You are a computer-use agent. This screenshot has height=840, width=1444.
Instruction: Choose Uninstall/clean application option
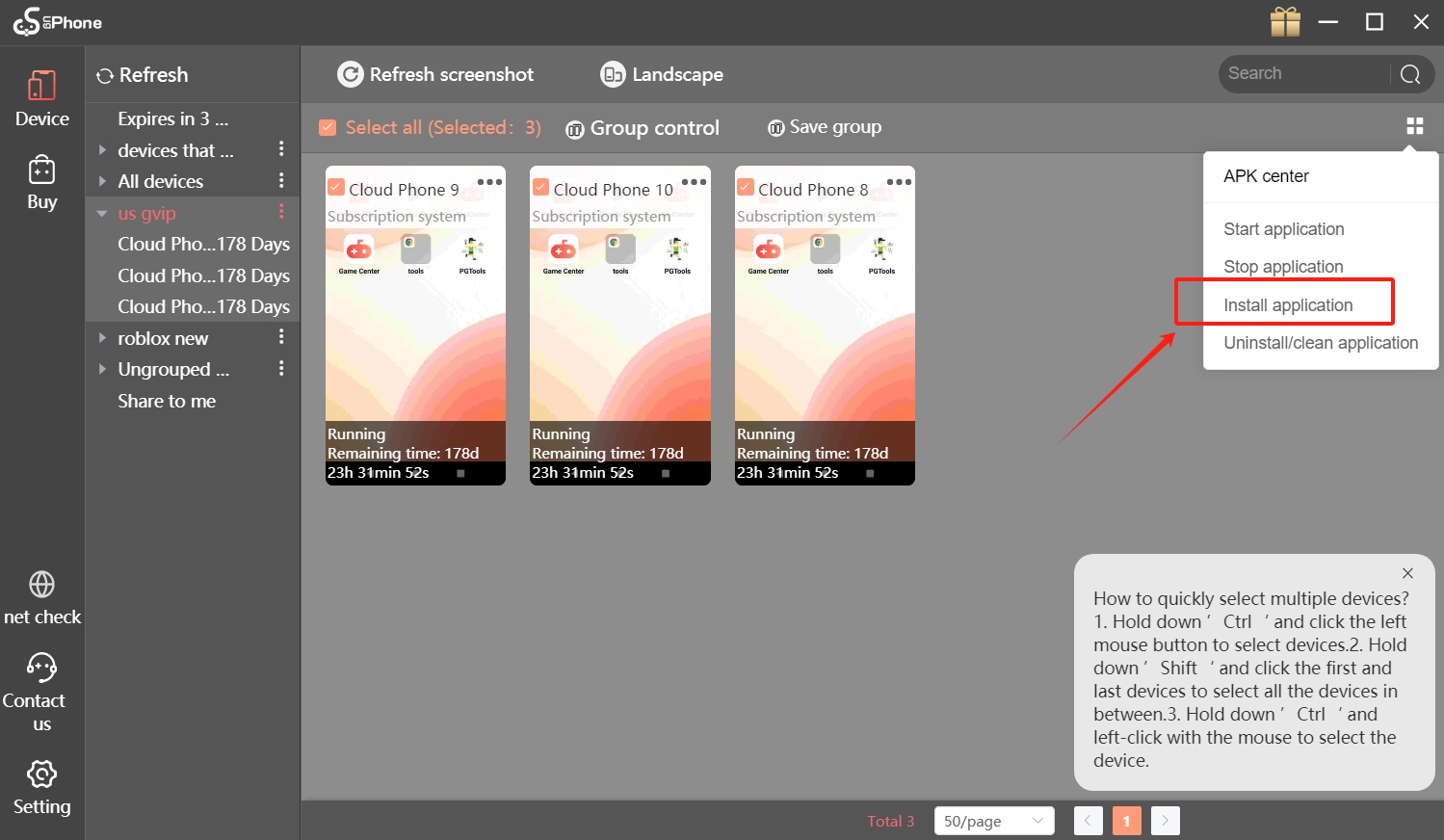click(1321, 343)
